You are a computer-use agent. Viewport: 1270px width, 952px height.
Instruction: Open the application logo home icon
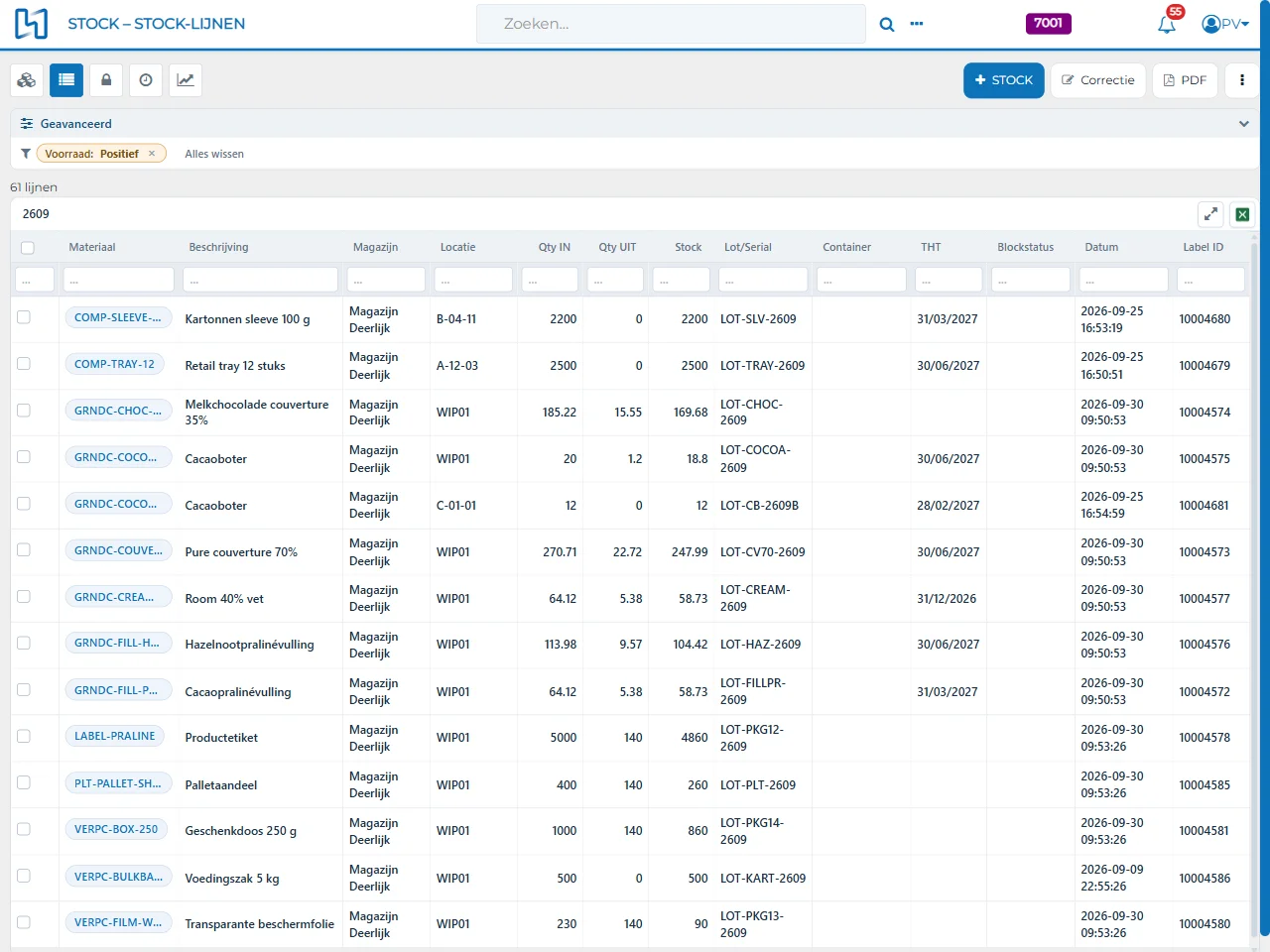tap(31, 24)
